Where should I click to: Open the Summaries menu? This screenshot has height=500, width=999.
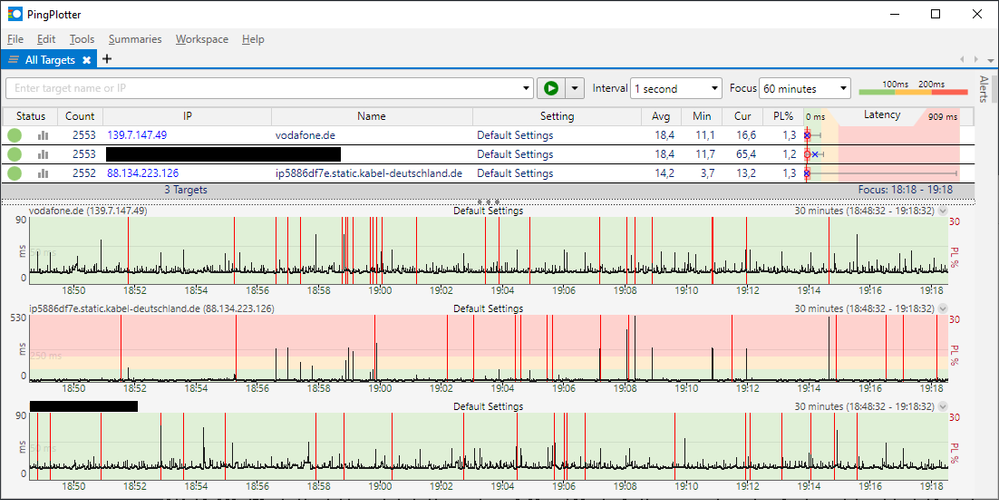(135, 39)
